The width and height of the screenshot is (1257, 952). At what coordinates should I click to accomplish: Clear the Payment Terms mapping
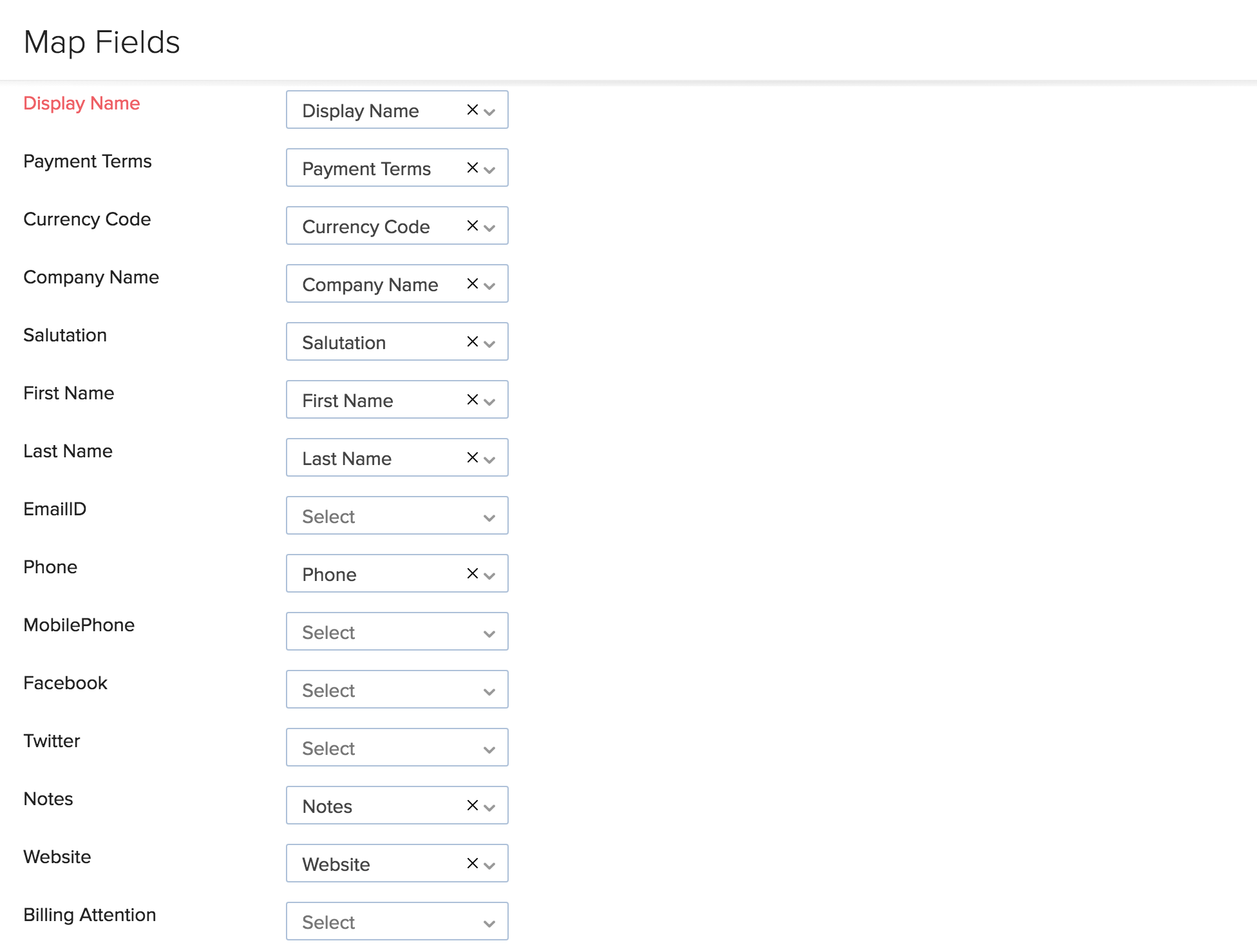click(473, 167)
